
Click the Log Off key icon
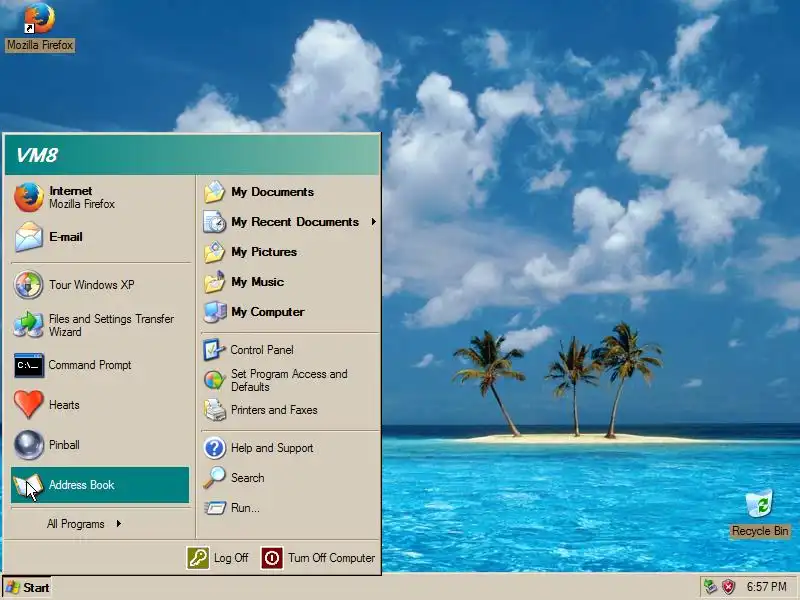[x=198, y=558]
